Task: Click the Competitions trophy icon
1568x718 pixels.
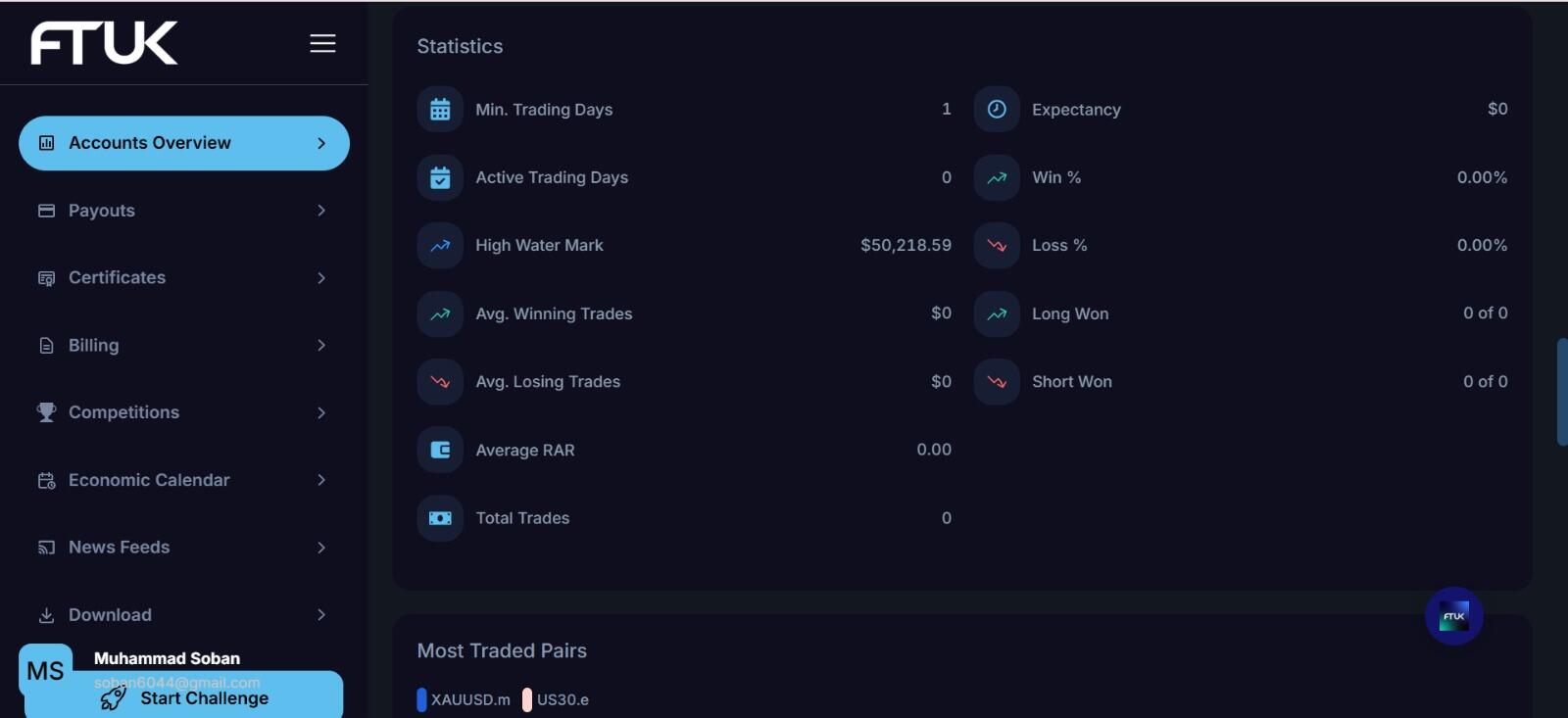Action: coord(46,412)
